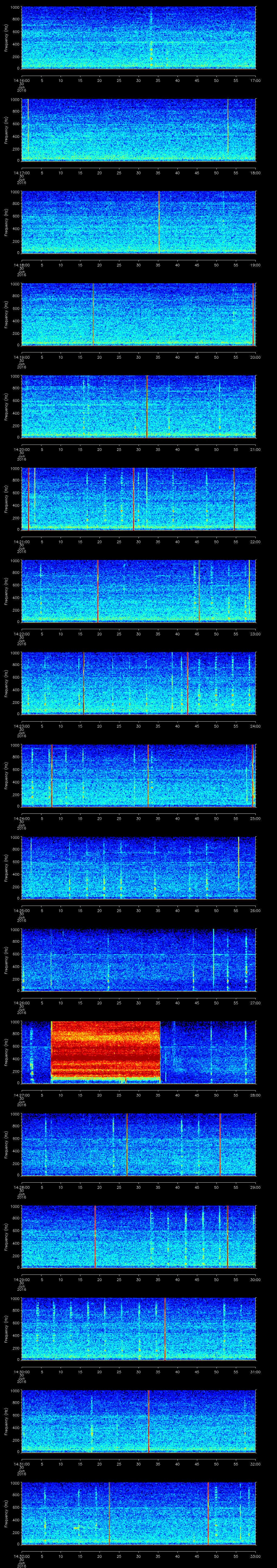Click red spike near 33 seconds in 14:31 spectrogram
The image size is (277, 1568).
point(149,1421)
